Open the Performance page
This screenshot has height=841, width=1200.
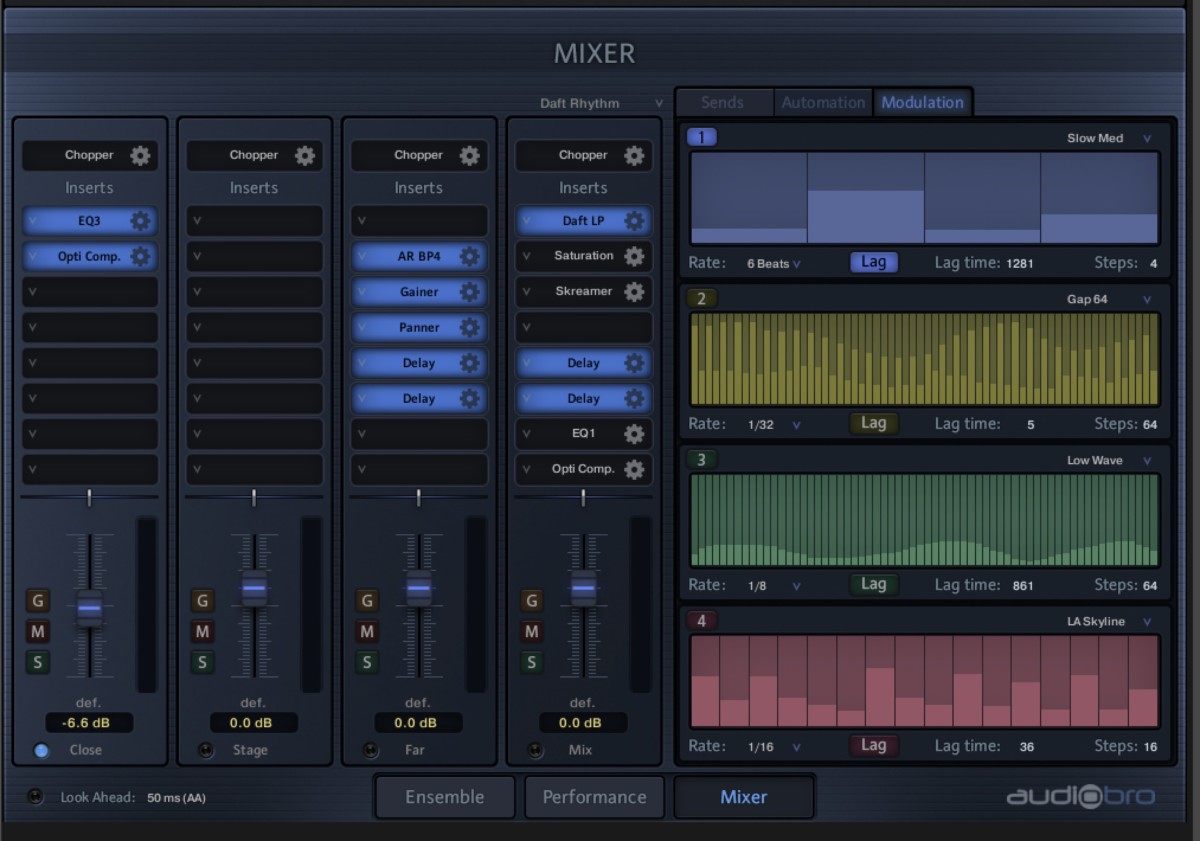point(594,797)
